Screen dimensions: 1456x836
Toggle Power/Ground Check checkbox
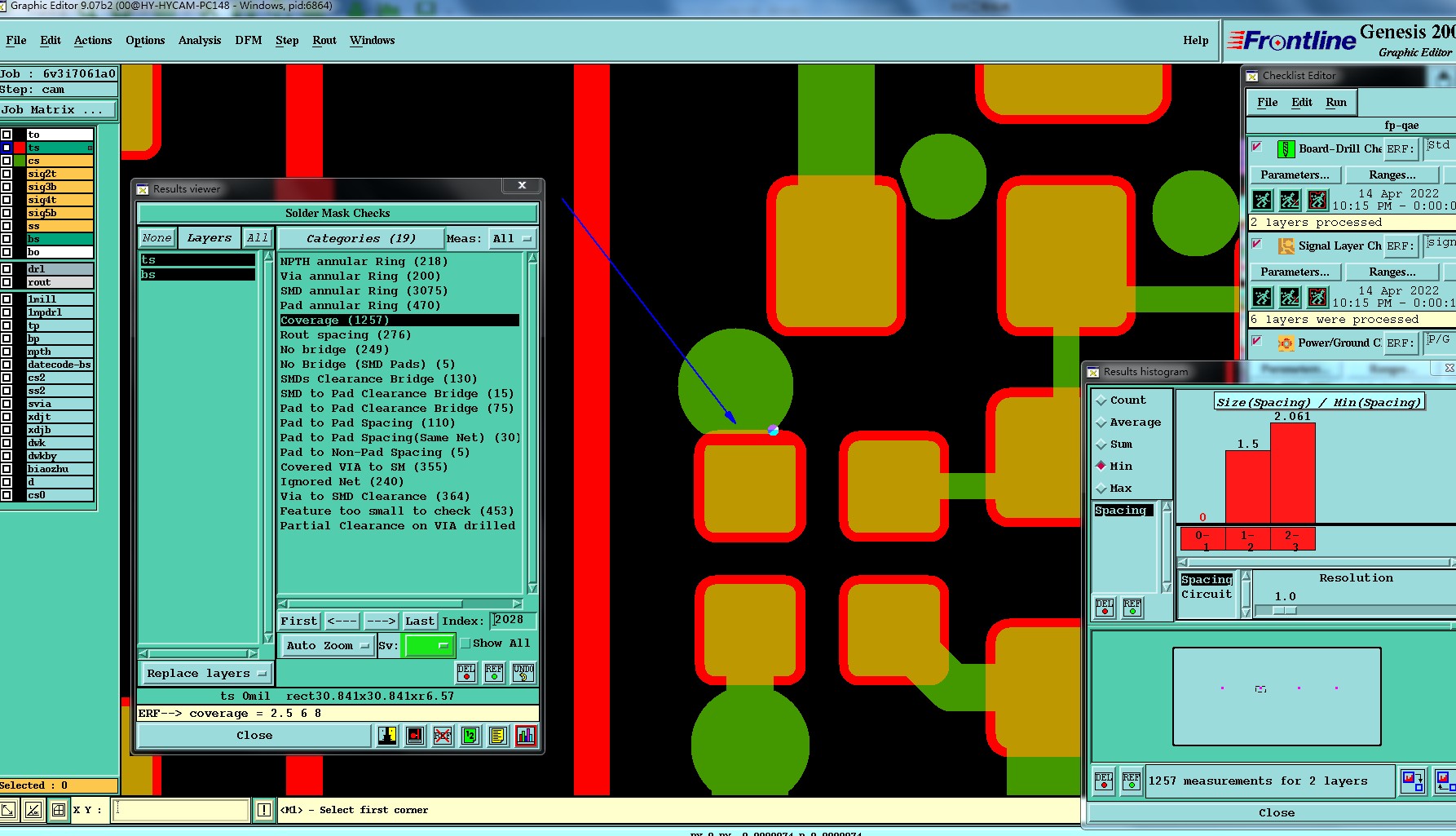click(1257, 341)
